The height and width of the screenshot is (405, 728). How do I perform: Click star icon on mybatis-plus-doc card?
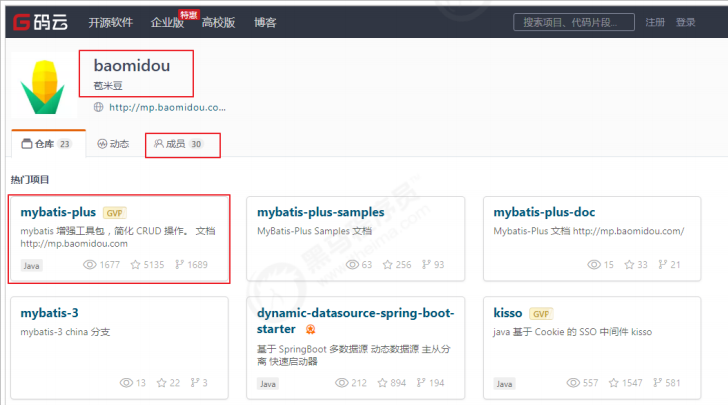pos(629,265)
